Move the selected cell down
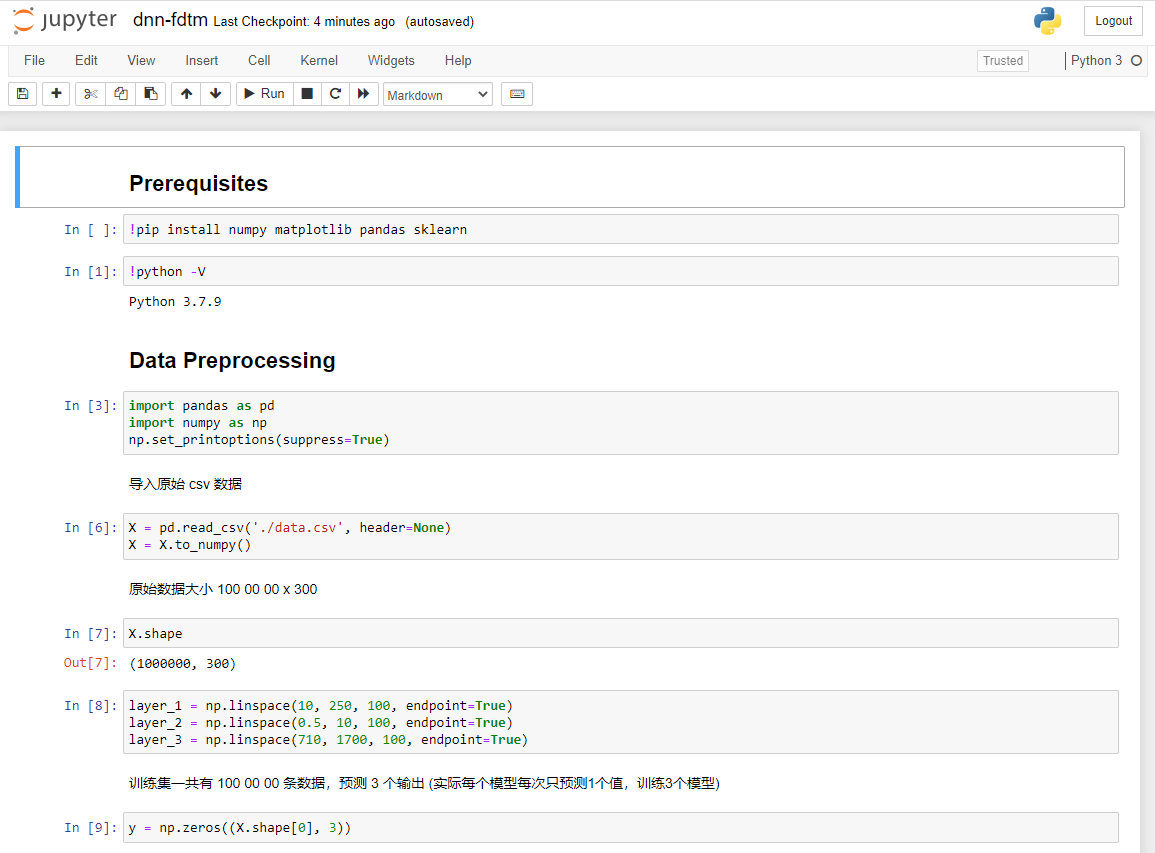 [x=215, y=94]
